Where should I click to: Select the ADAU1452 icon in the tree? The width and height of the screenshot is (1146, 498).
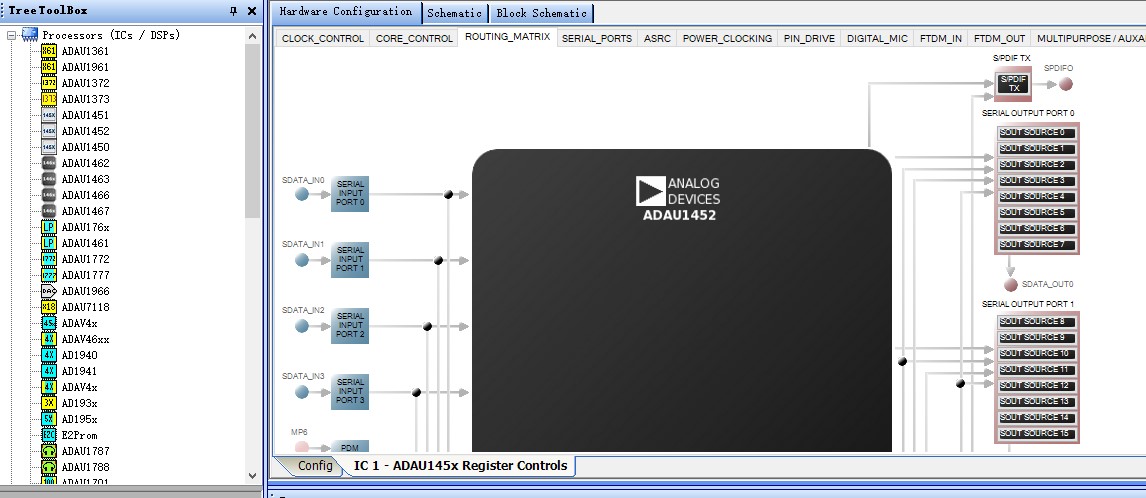click(49, 131)
